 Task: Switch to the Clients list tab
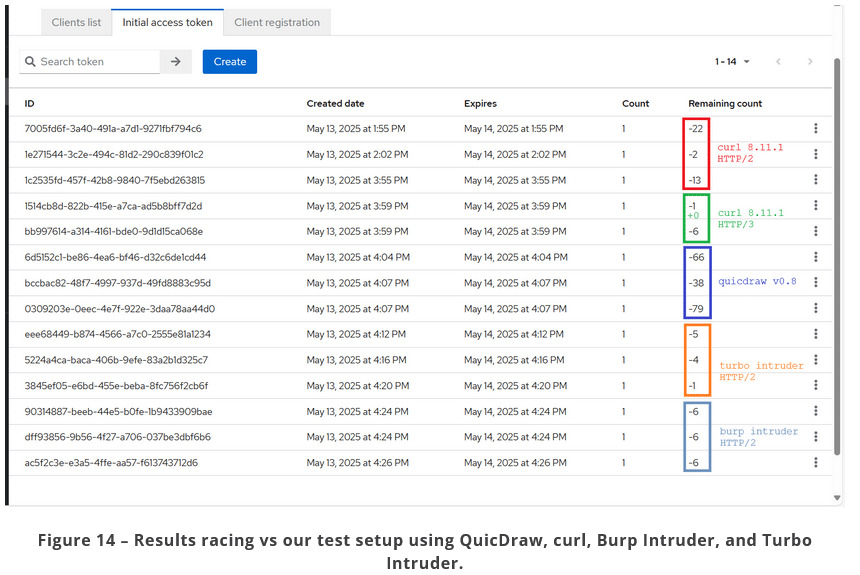click(75, 22)
